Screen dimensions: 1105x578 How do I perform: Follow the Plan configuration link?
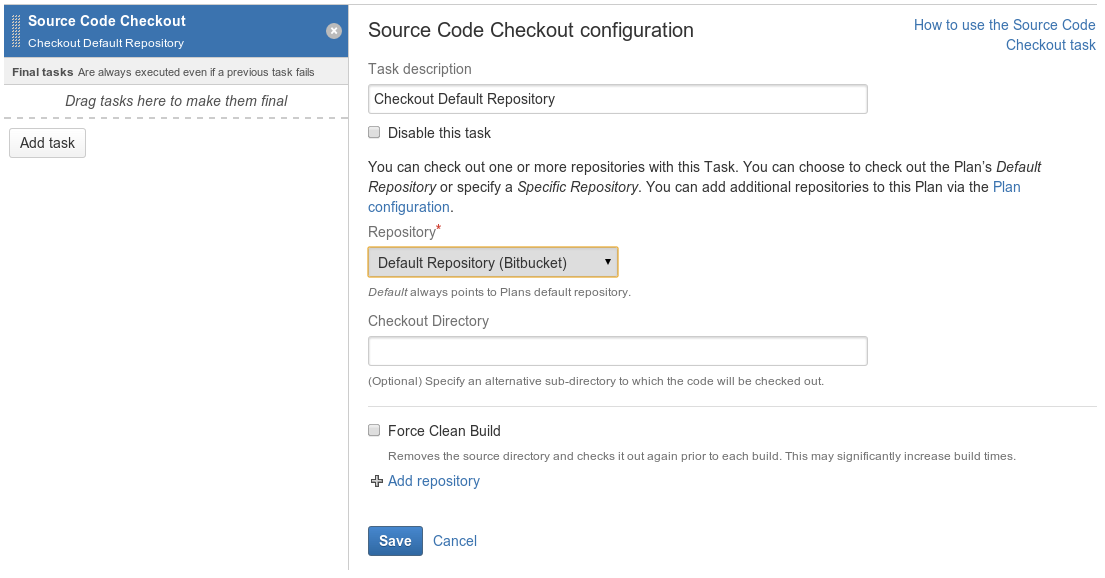pos(694,197)
